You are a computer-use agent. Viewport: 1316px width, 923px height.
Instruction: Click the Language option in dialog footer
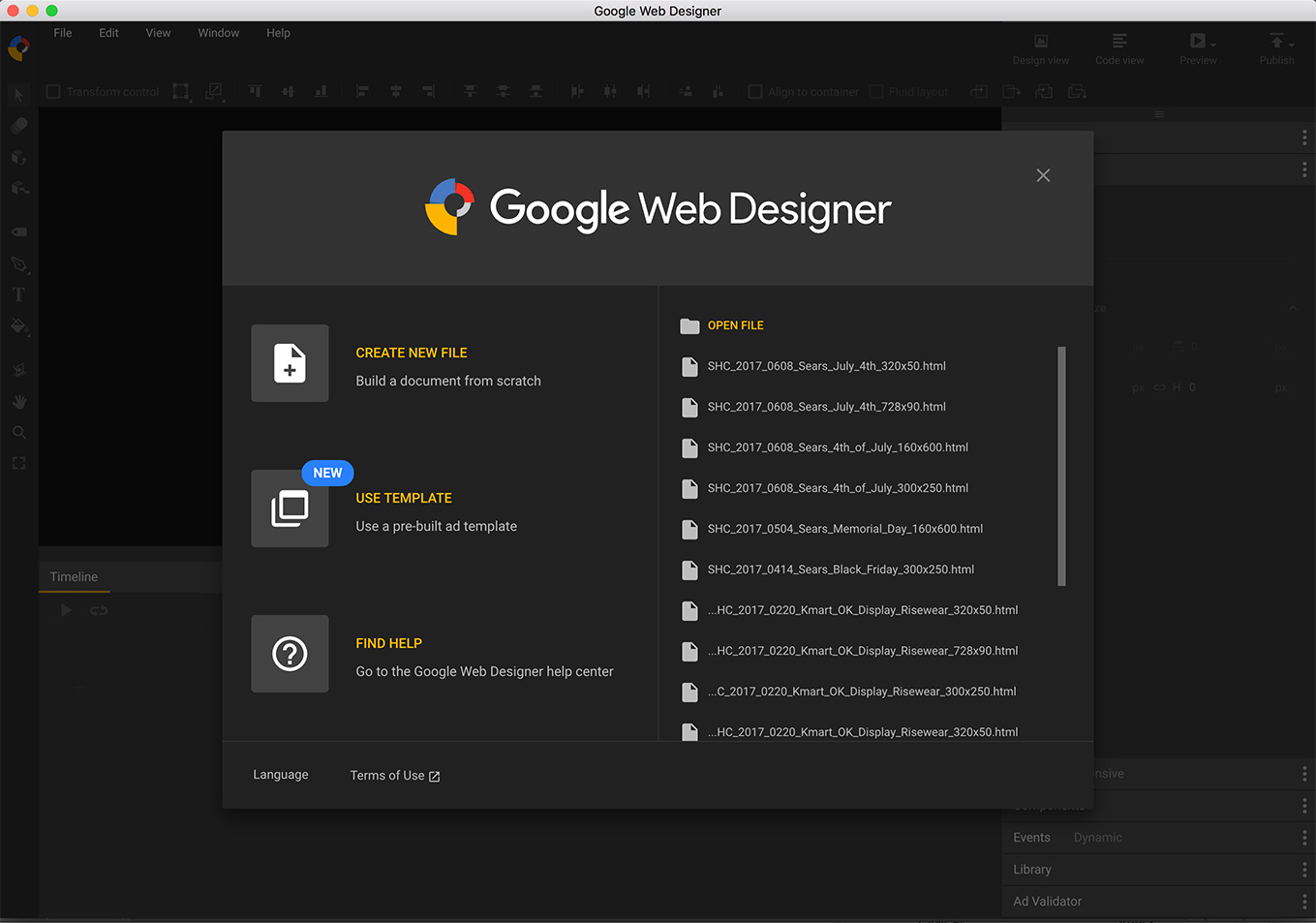(x=281, y=775)
